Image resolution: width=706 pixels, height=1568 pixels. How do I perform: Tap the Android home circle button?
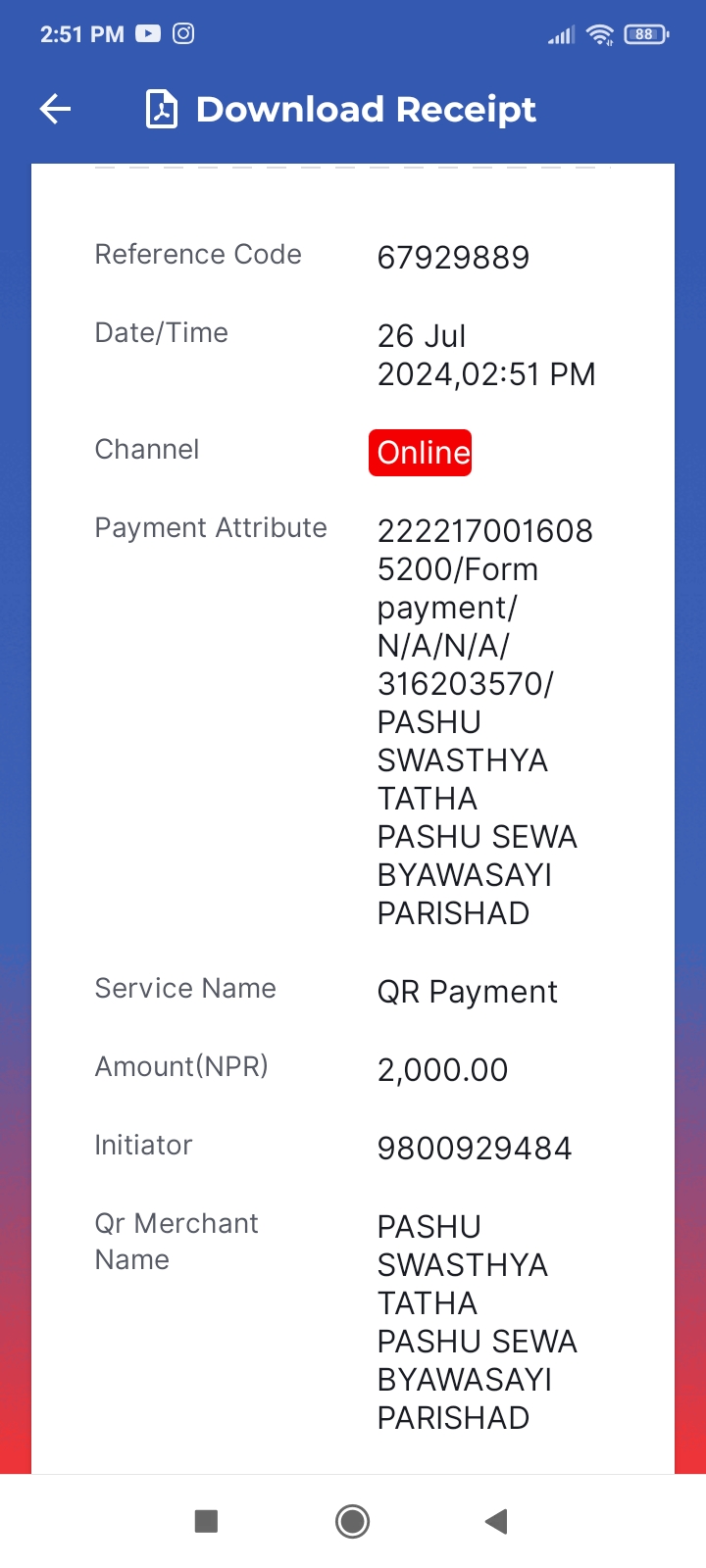(x=352, y=1521)
